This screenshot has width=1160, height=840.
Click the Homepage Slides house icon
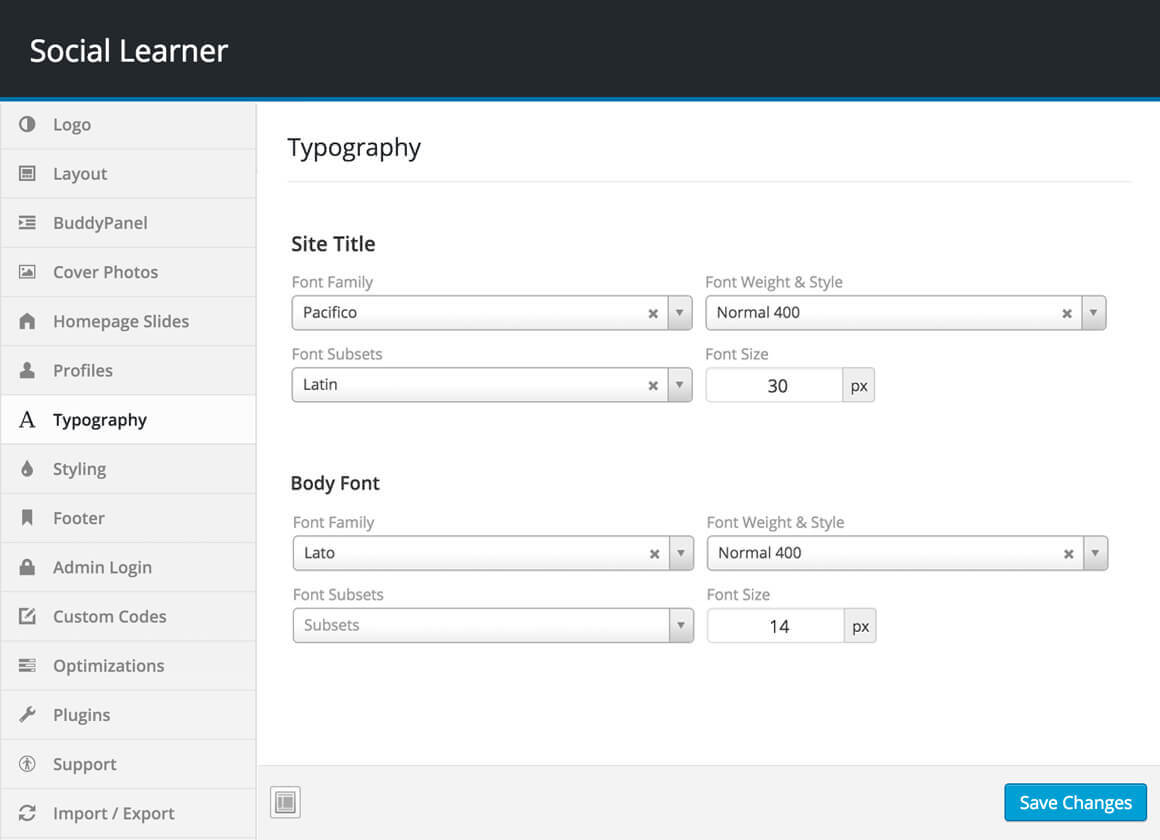(x=27, y=321)
